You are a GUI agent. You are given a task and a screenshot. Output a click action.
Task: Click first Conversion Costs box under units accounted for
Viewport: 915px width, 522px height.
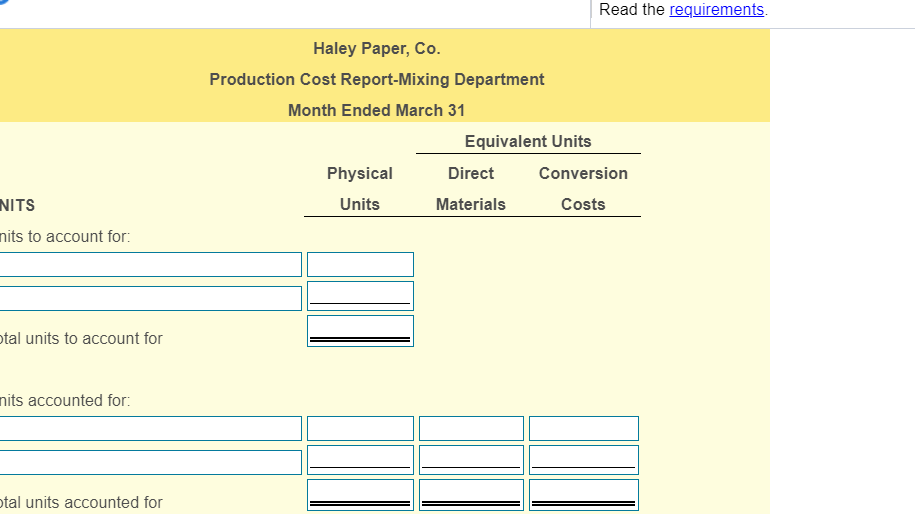click(584, 429)
